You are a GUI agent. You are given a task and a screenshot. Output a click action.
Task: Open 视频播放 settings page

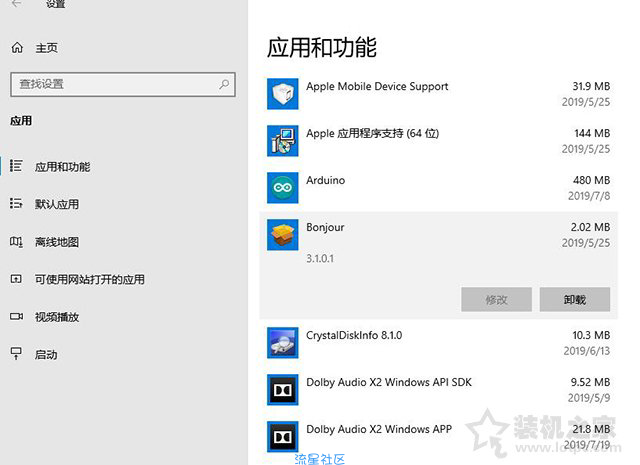pyautogui.click(x=57, y=317)
